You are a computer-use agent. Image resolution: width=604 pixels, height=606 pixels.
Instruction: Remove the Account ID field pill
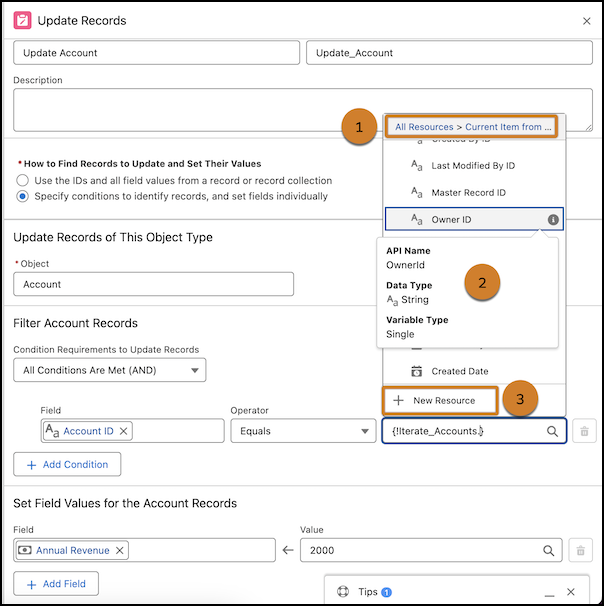(x=123, y=431)
